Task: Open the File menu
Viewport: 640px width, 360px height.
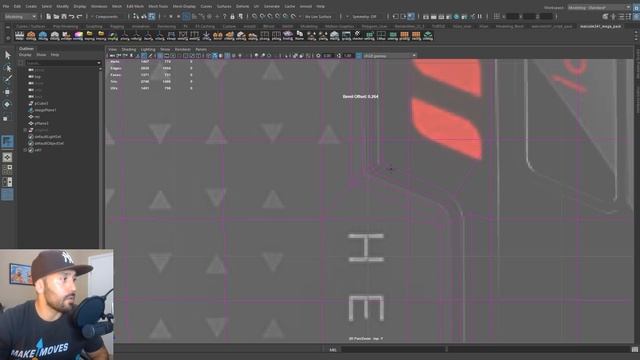Action: 6,7
